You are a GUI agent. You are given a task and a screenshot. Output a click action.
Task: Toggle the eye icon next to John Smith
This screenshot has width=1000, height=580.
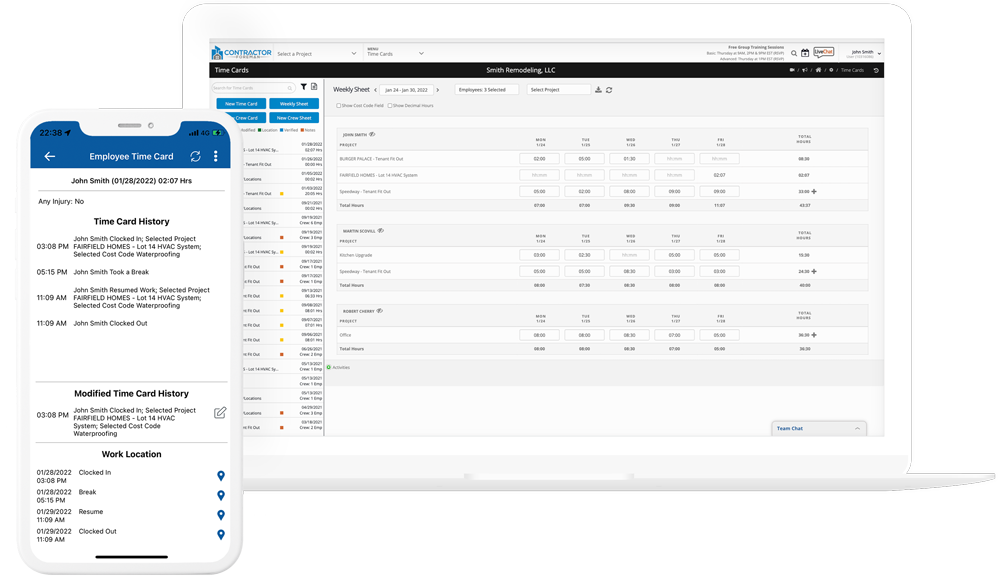(x=373, y=134)
